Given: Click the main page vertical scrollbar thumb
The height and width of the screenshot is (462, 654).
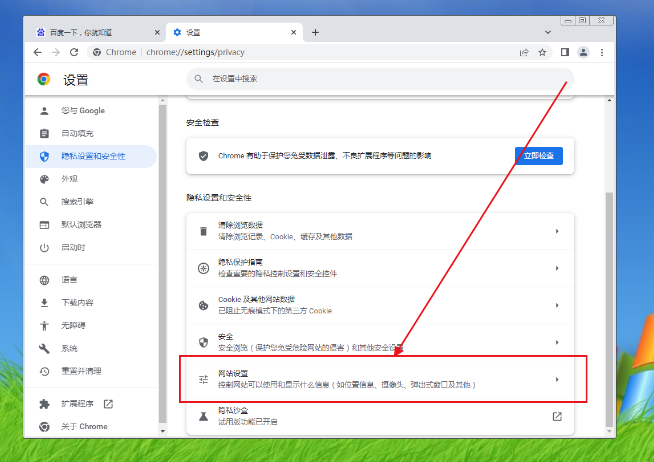Looking at the screenshot, I should [x=609, y=310].
